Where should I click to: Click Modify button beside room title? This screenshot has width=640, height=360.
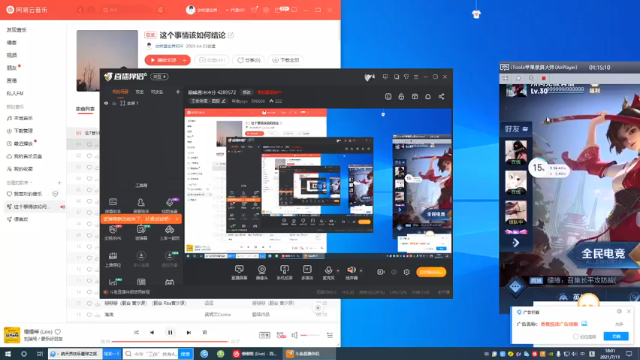coord(246,92)
